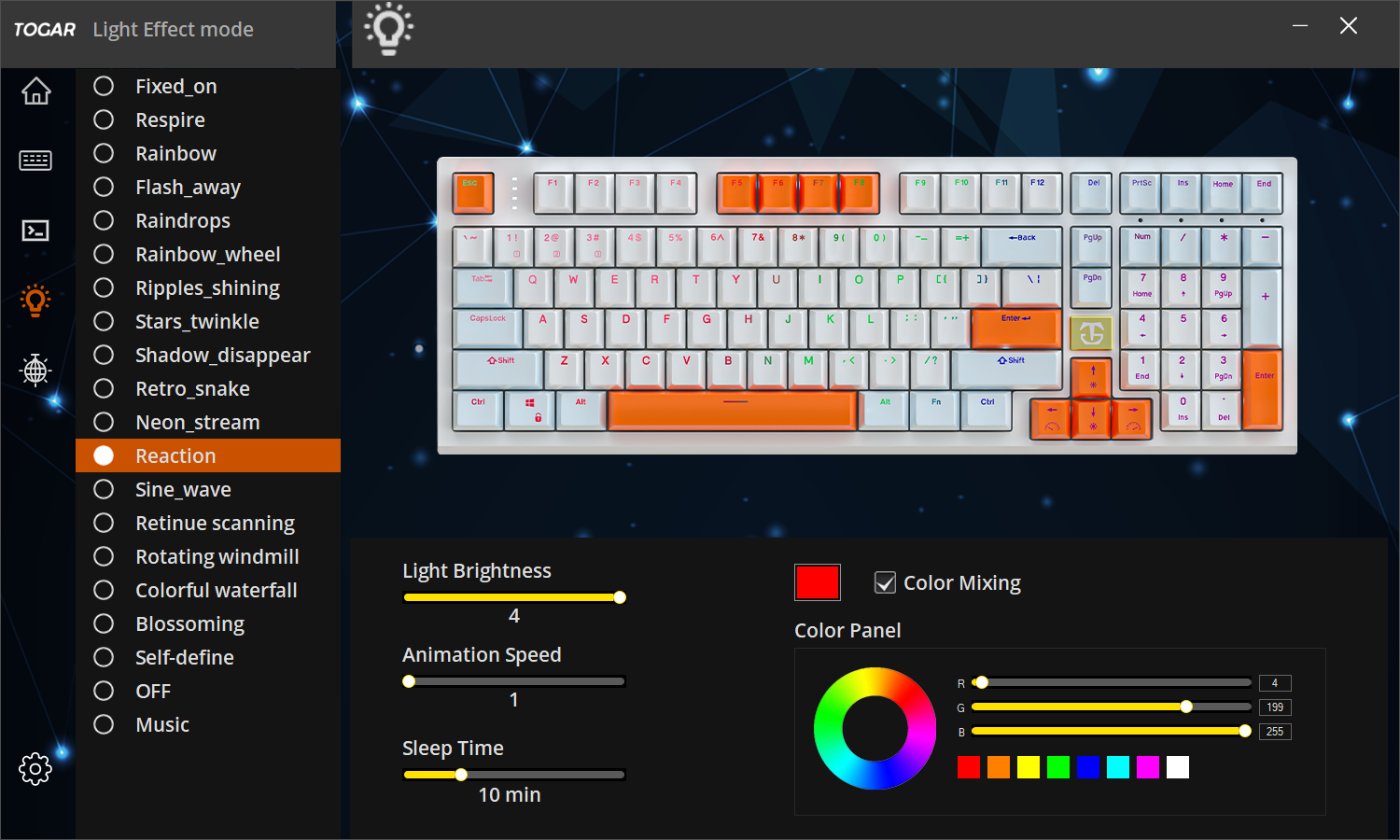Open the macro terminal icon
This screenshot has height=840, width=1400.
click(x=35, y=231)
